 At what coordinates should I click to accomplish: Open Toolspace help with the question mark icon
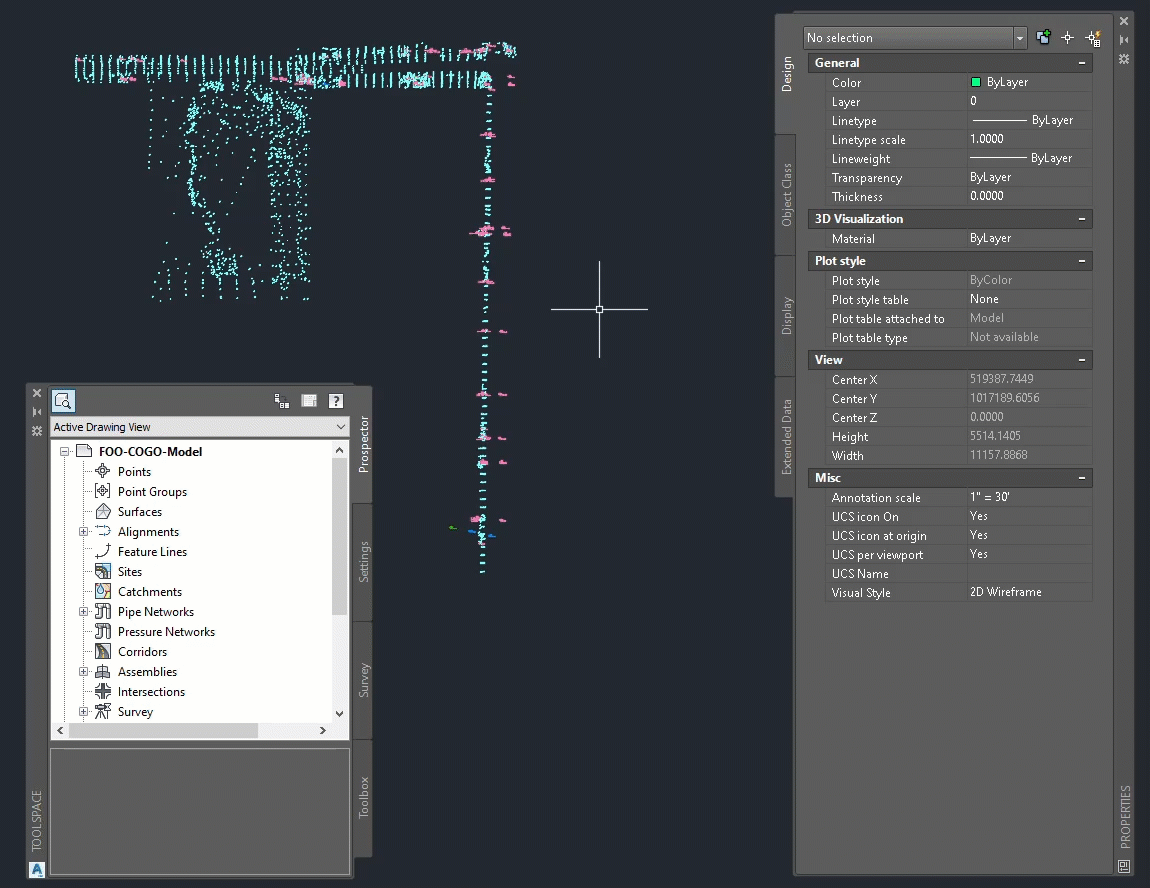(x=335, y=400)
